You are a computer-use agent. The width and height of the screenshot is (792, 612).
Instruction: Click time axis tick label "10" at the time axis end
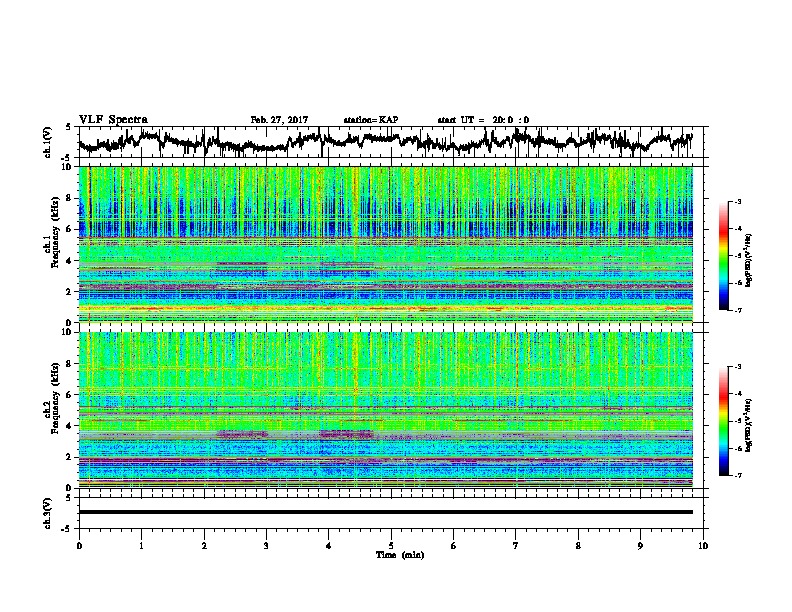coord(703,546)
